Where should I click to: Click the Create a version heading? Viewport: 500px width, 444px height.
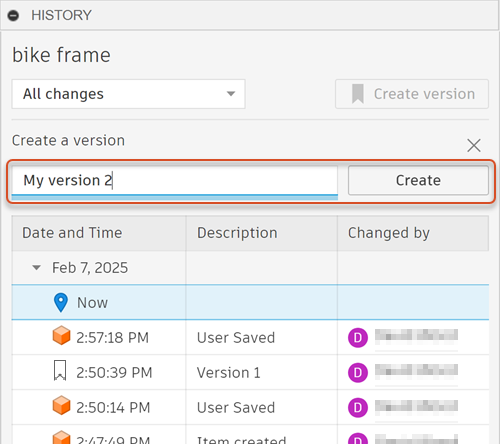[x=68, y=140]
